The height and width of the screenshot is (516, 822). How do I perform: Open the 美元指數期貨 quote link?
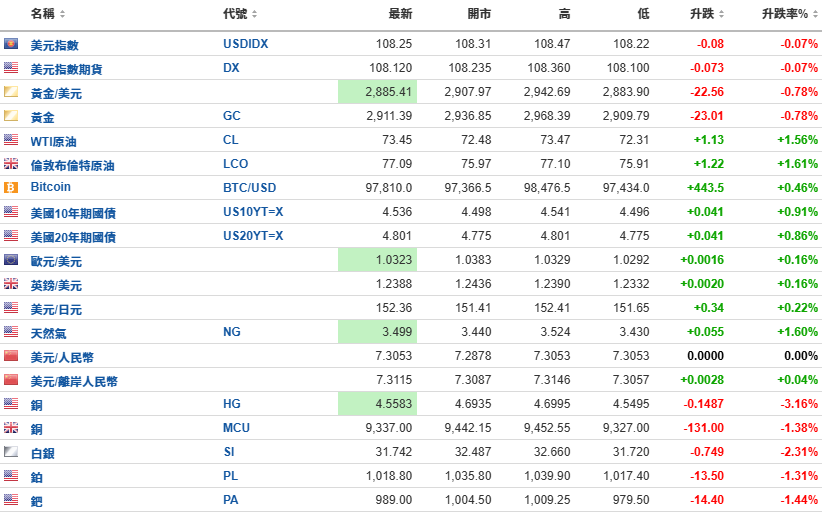(66, 69)
